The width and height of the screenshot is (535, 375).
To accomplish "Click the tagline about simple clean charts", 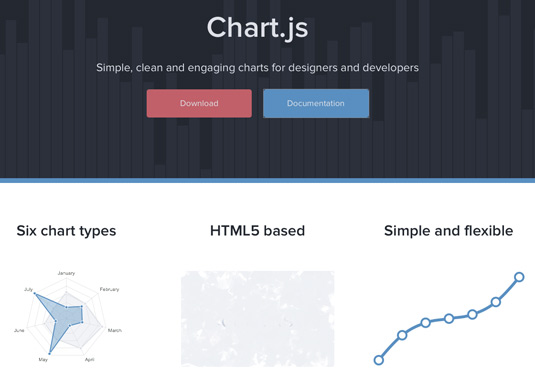I will tap(258, 68).
